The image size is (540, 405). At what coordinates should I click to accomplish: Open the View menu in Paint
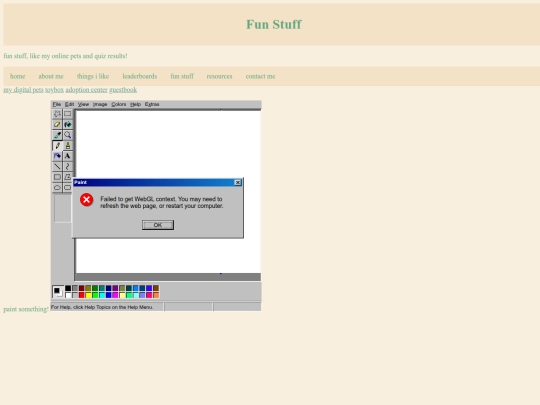(x=83, y=104)
